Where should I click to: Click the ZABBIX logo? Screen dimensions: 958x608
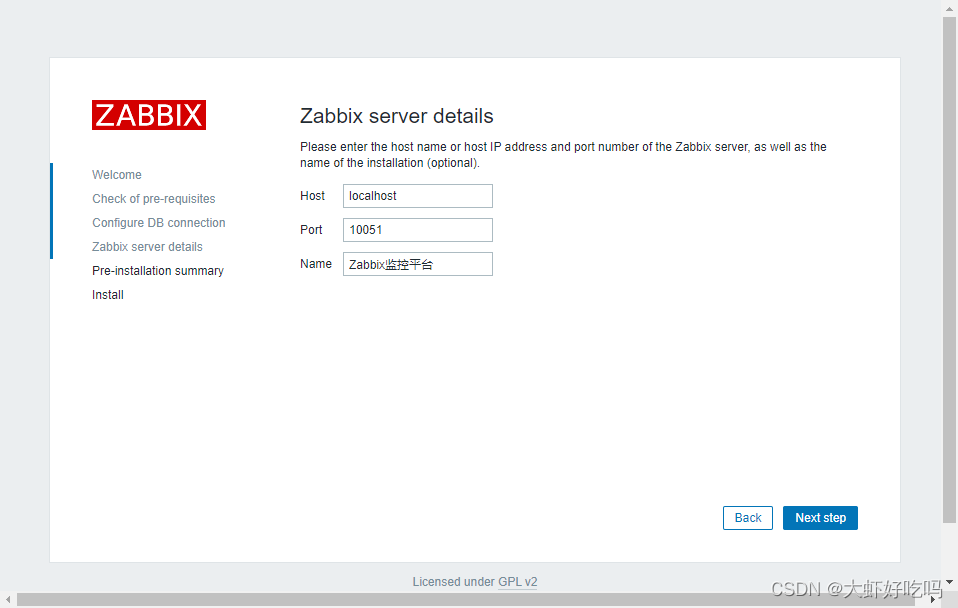click(x=149, y=115)
